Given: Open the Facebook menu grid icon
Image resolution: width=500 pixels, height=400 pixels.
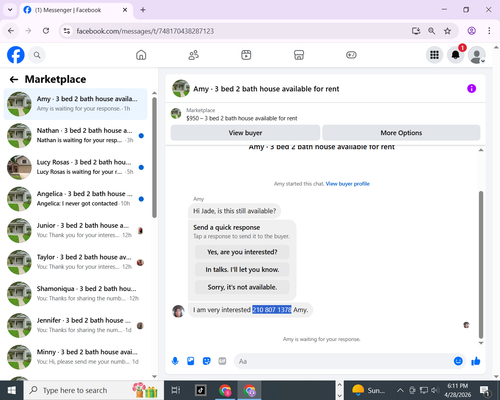Looking at the screenshot, I should click(x=434, y=55).
